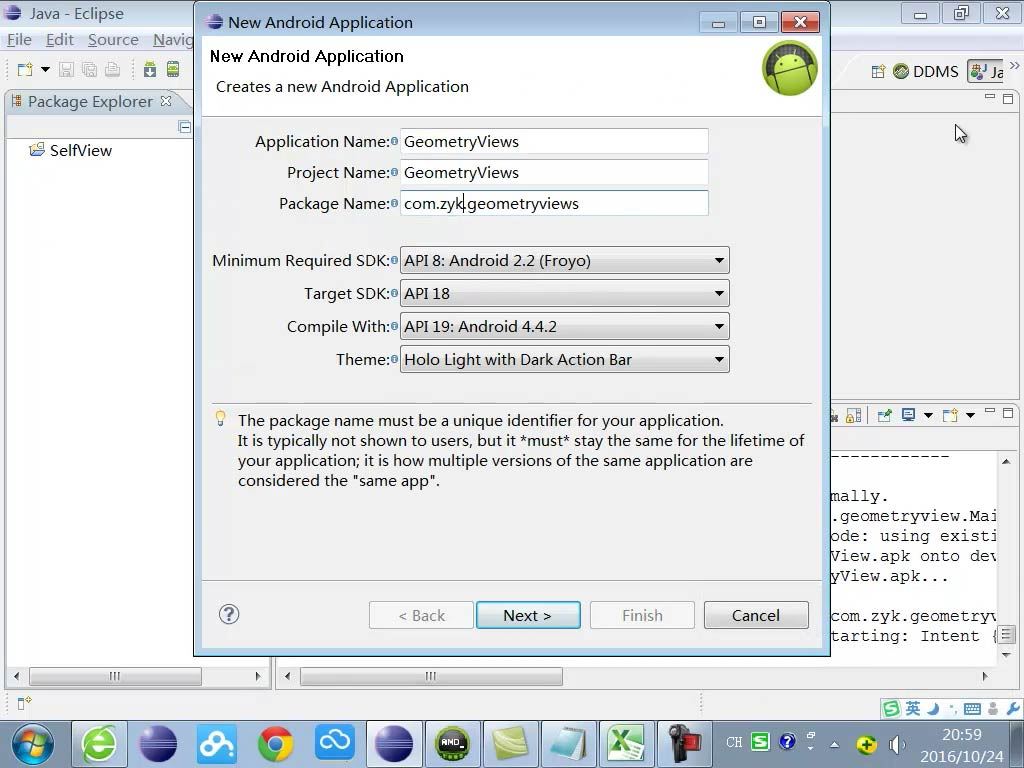The width and height of the screenshot is (1024, 768).
Task: Minimize the editor area panel
Action: click(990, 97)
